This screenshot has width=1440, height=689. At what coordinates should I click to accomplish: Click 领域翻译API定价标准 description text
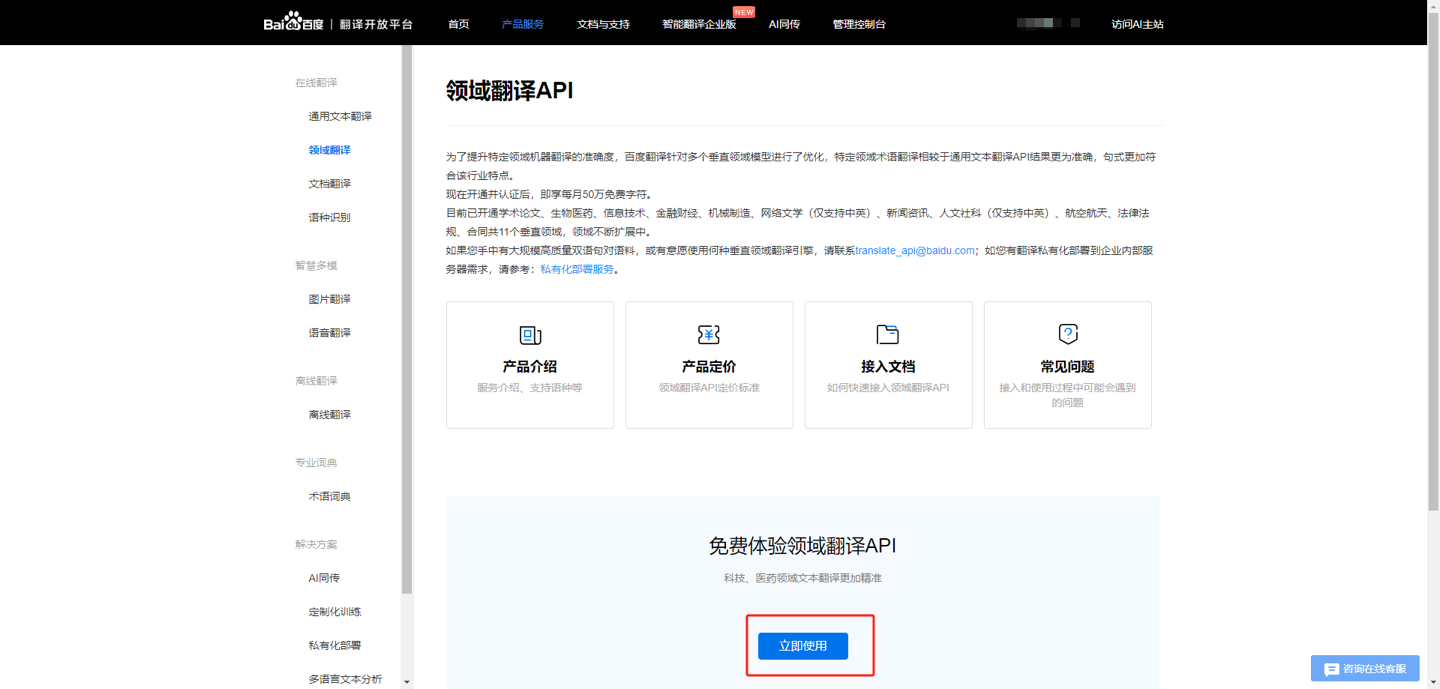[x=709, y=388]
